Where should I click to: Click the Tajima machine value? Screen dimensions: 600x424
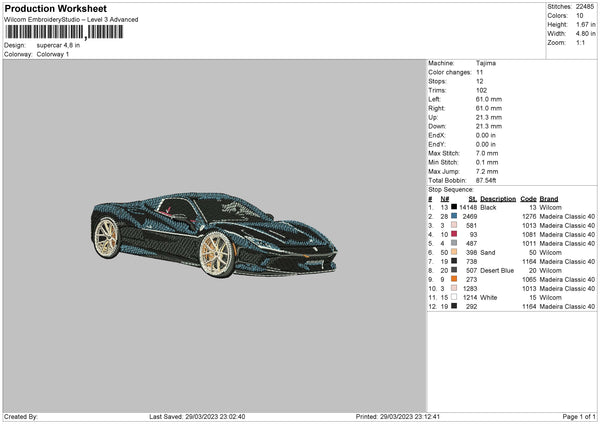(487, 63)
